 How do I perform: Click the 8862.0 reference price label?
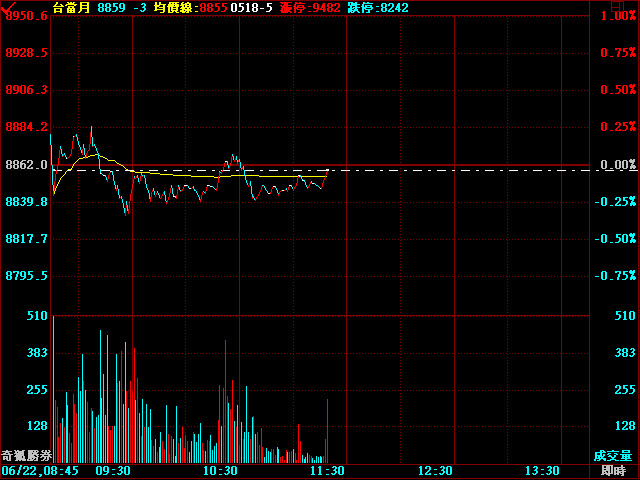[x=26, y=165]
